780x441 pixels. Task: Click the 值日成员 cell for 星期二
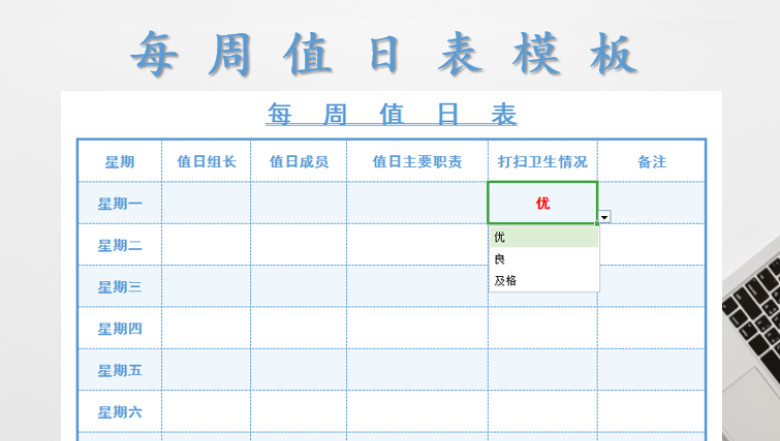(x=298, y=245)
